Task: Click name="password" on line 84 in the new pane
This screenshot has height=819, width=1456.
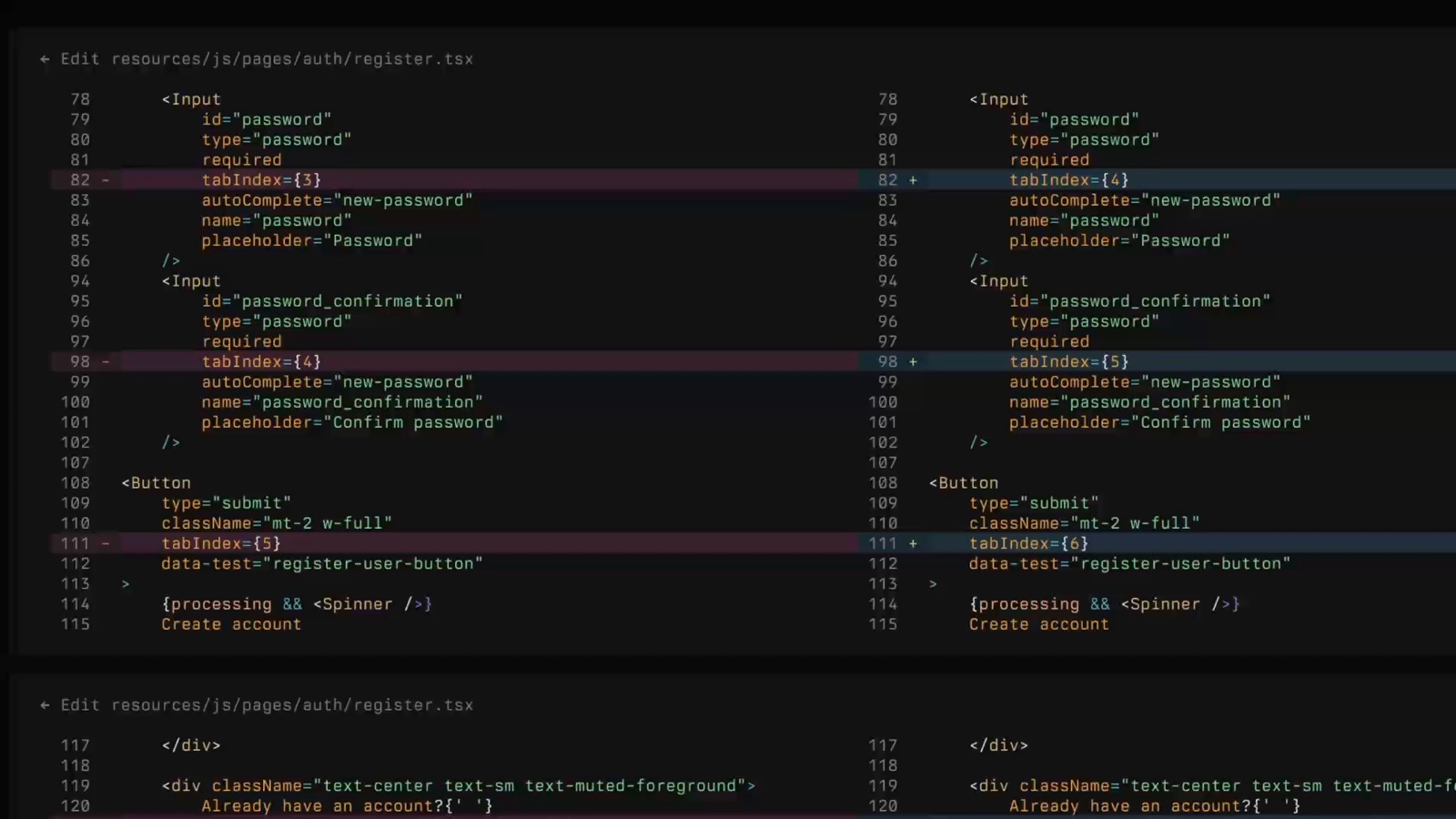Action: pyautogui.click(x=1085, y=221)
